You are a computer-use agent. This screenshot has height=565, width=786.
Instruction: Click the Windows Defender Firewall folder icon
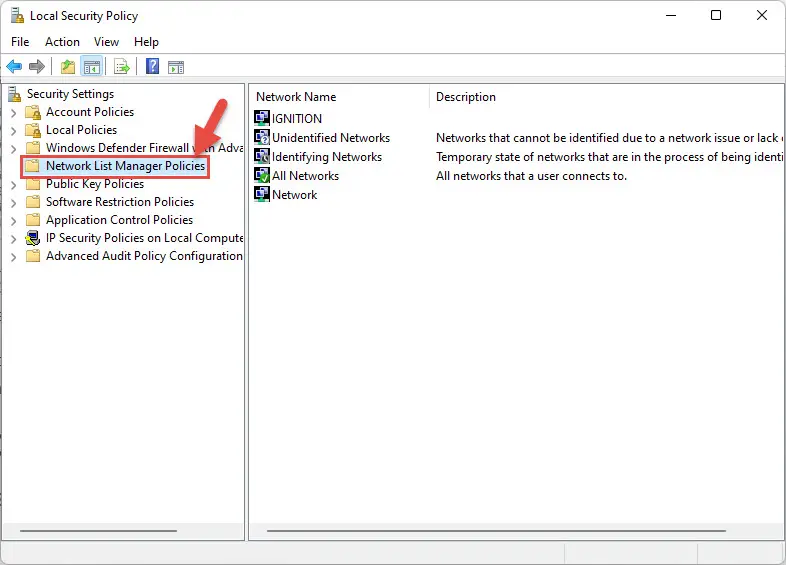(33, 148)
